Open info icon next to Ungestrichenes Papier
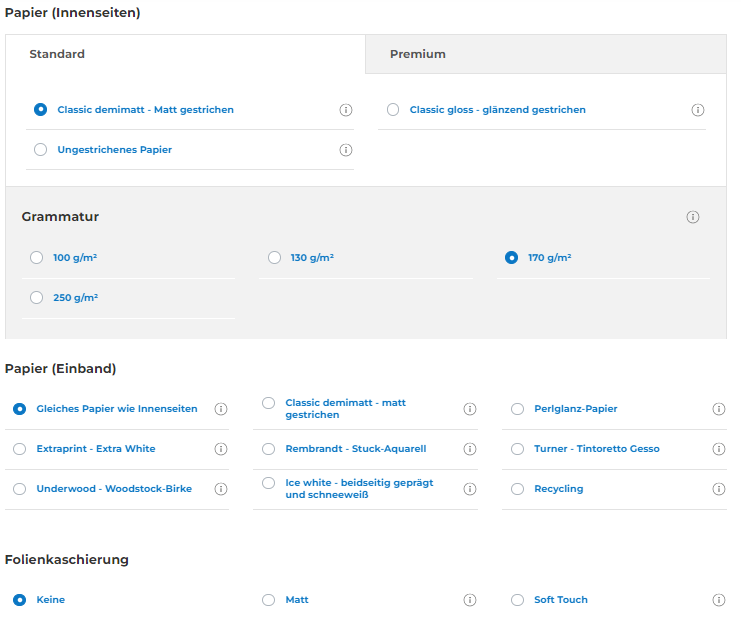 tap(346, 150)
